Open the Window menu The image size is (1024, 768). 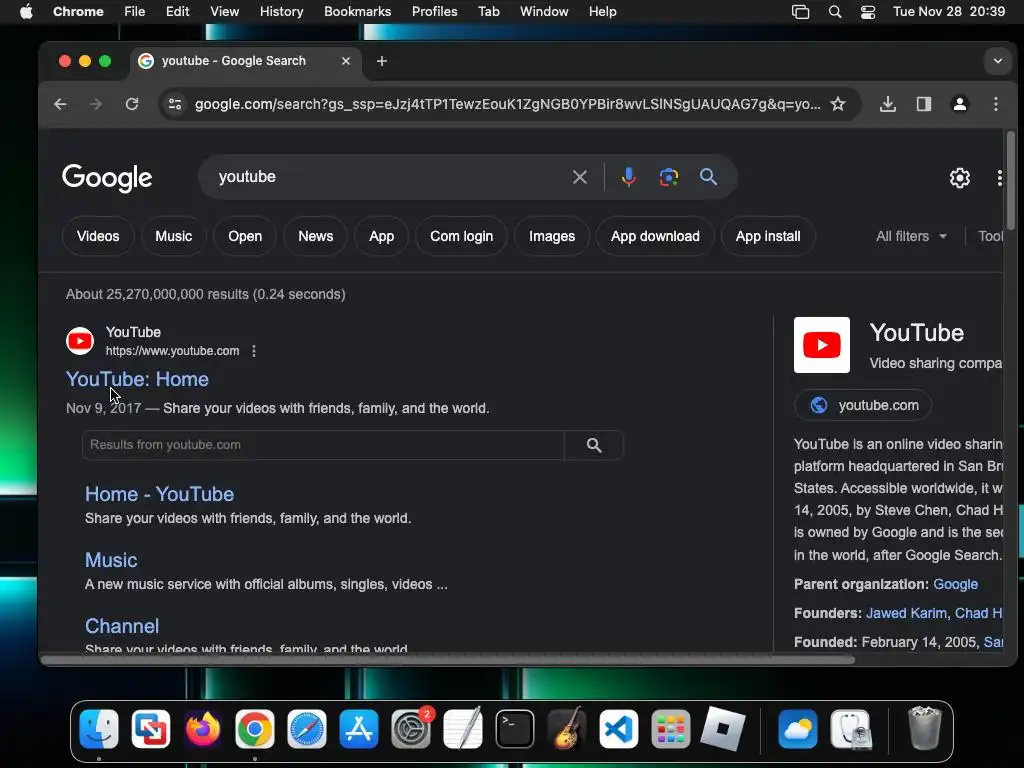544,12
